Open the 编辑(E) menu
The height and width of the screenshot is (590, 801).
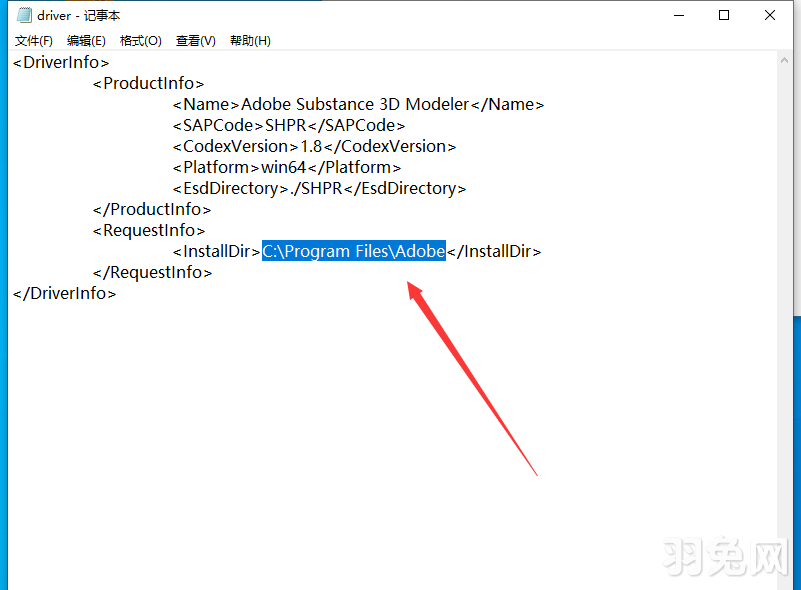coord(86,40)
